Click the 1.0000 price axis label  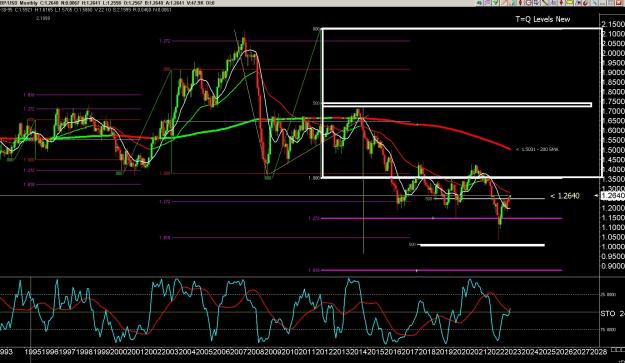click(x=614, y=247)
